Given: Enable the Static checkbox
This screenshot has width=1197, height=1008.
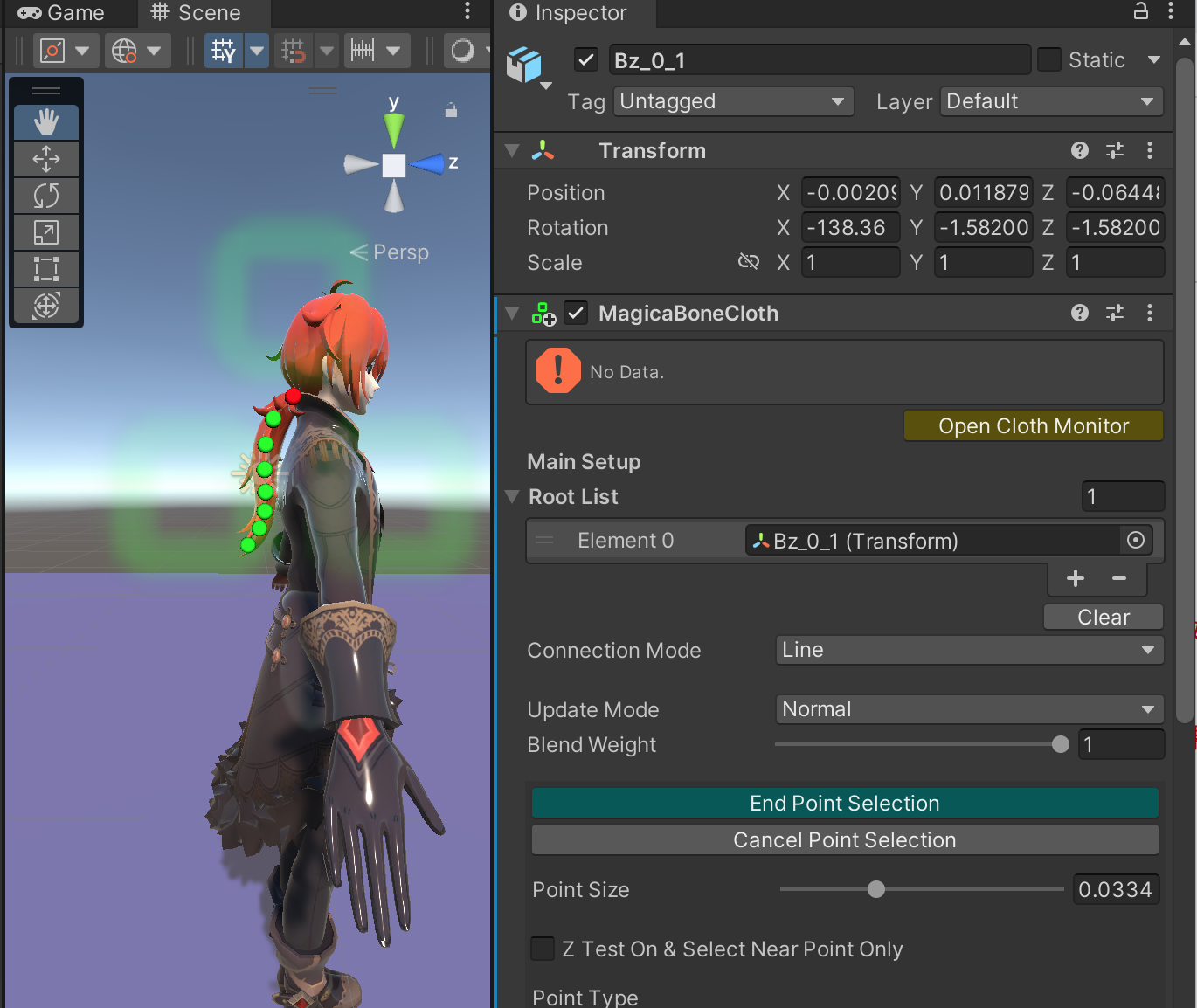Looking at the screenshot, I should click(1049, 60).
